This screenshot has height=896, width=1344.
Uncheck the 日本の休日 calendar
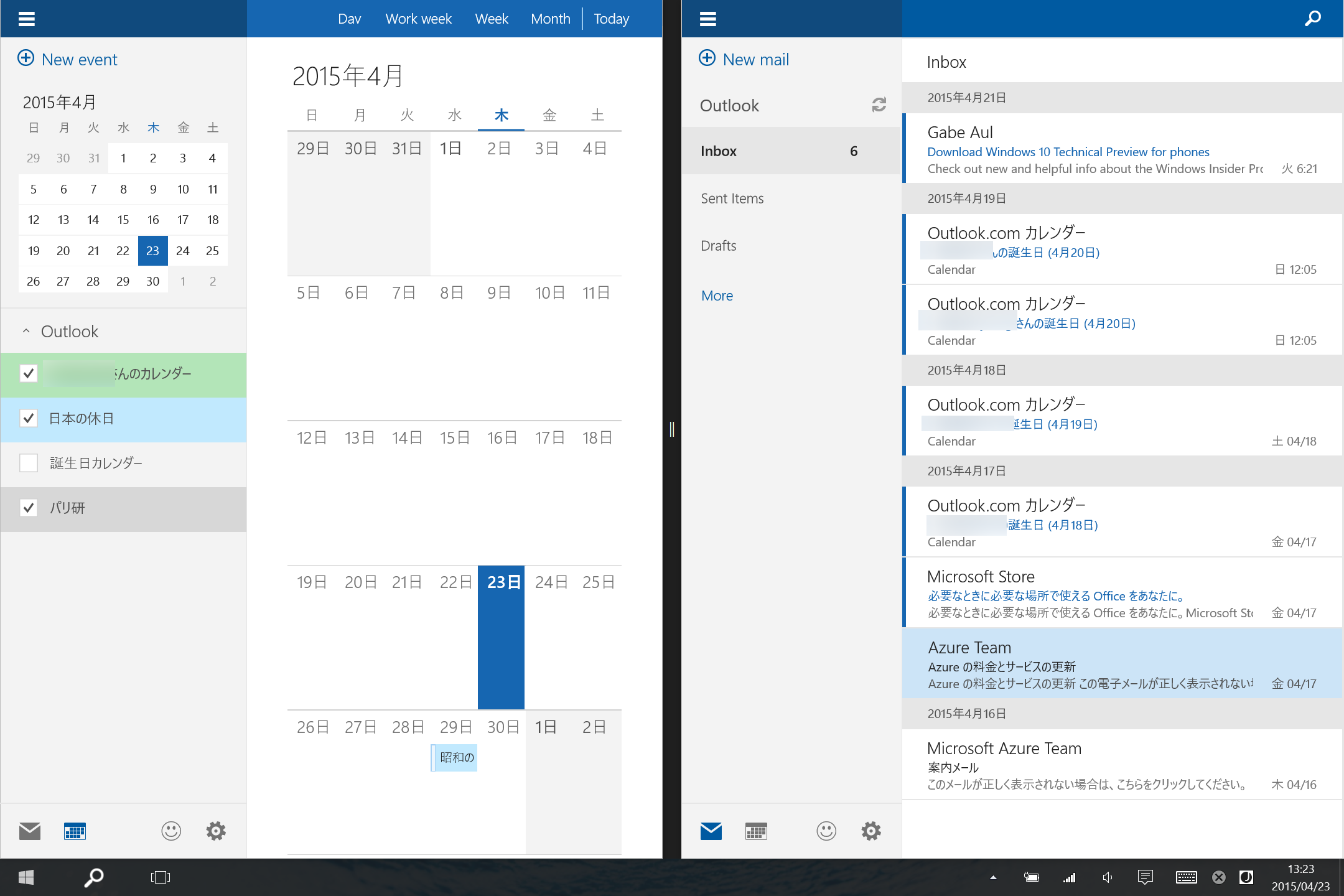[x=29, y=418]
